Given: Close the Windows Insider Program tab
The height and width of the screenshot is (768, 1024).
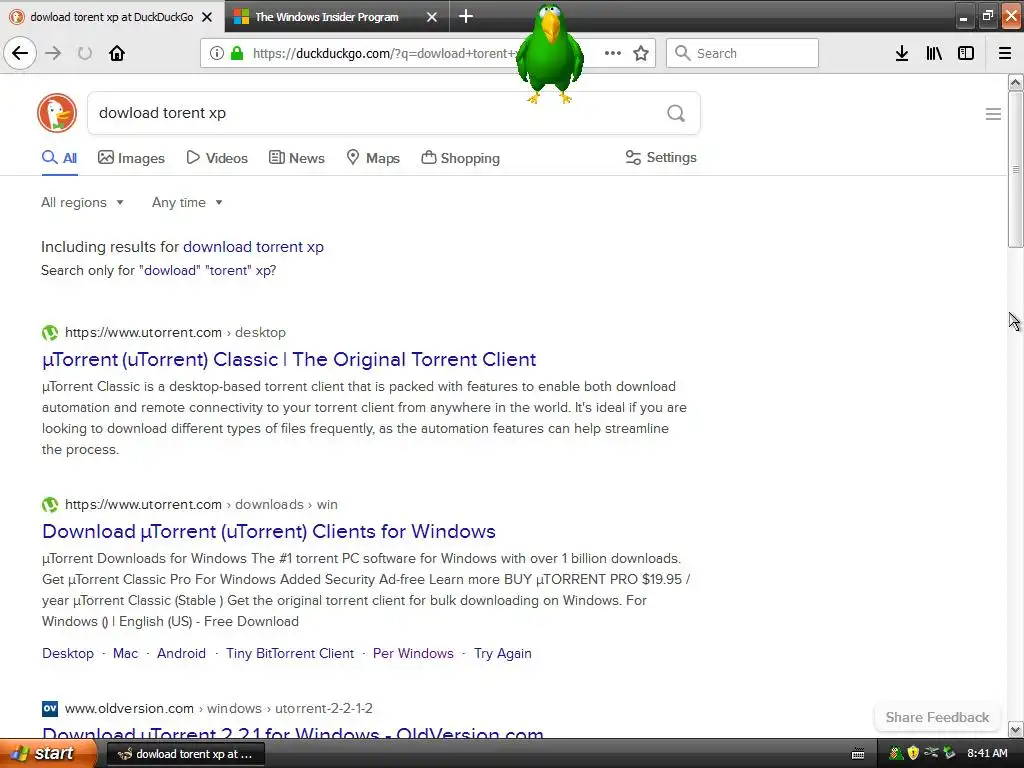Looking at the screenshot, I should [432, 17].
